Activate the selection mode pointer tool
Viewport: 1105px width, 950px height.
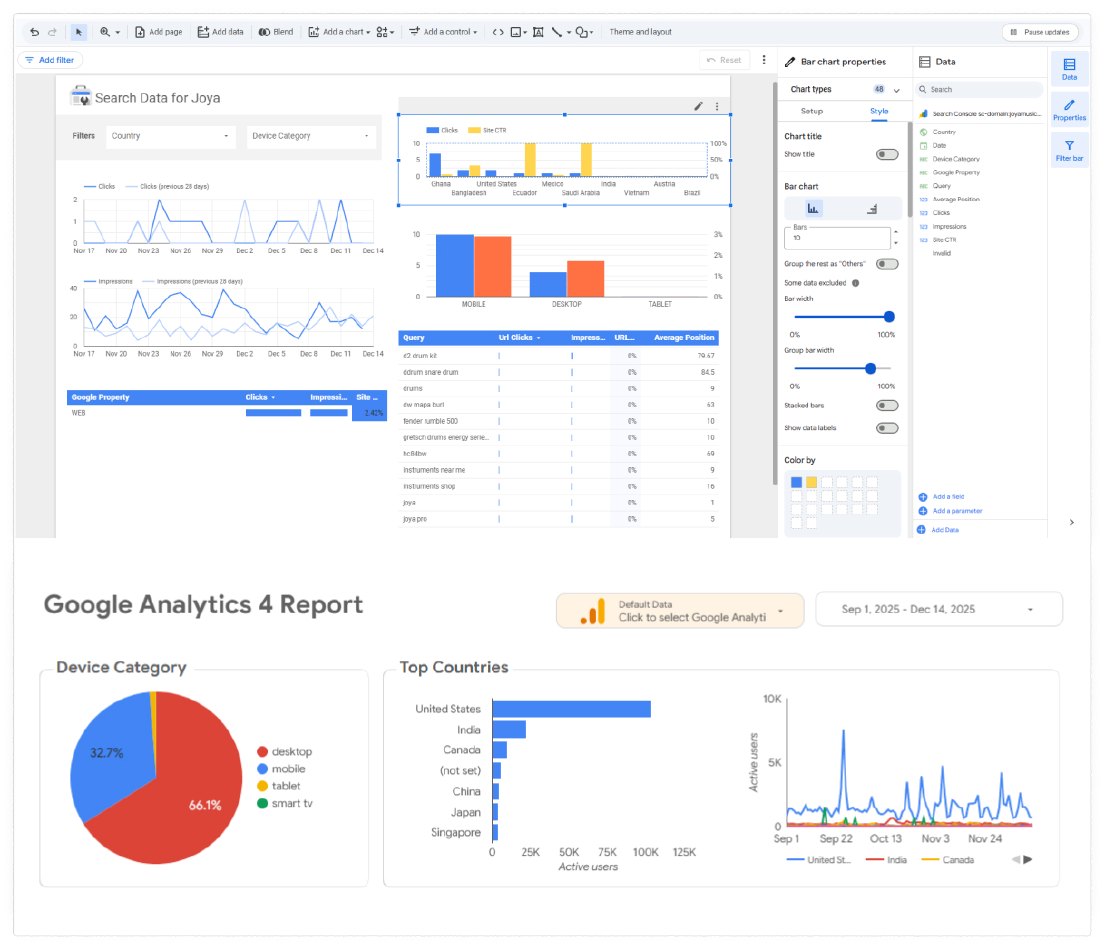78,32
